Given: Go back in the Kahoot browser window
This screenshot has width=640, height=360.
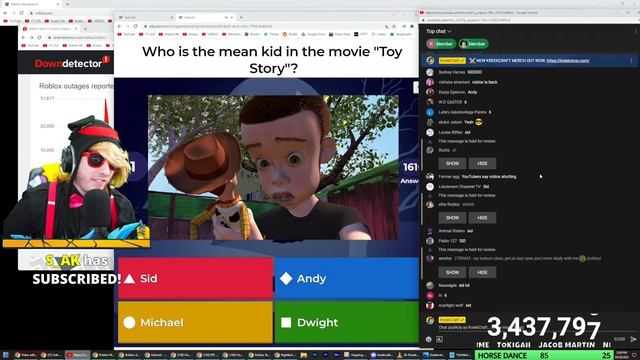Looking at the screenshot, I should [x=120, y=26].
